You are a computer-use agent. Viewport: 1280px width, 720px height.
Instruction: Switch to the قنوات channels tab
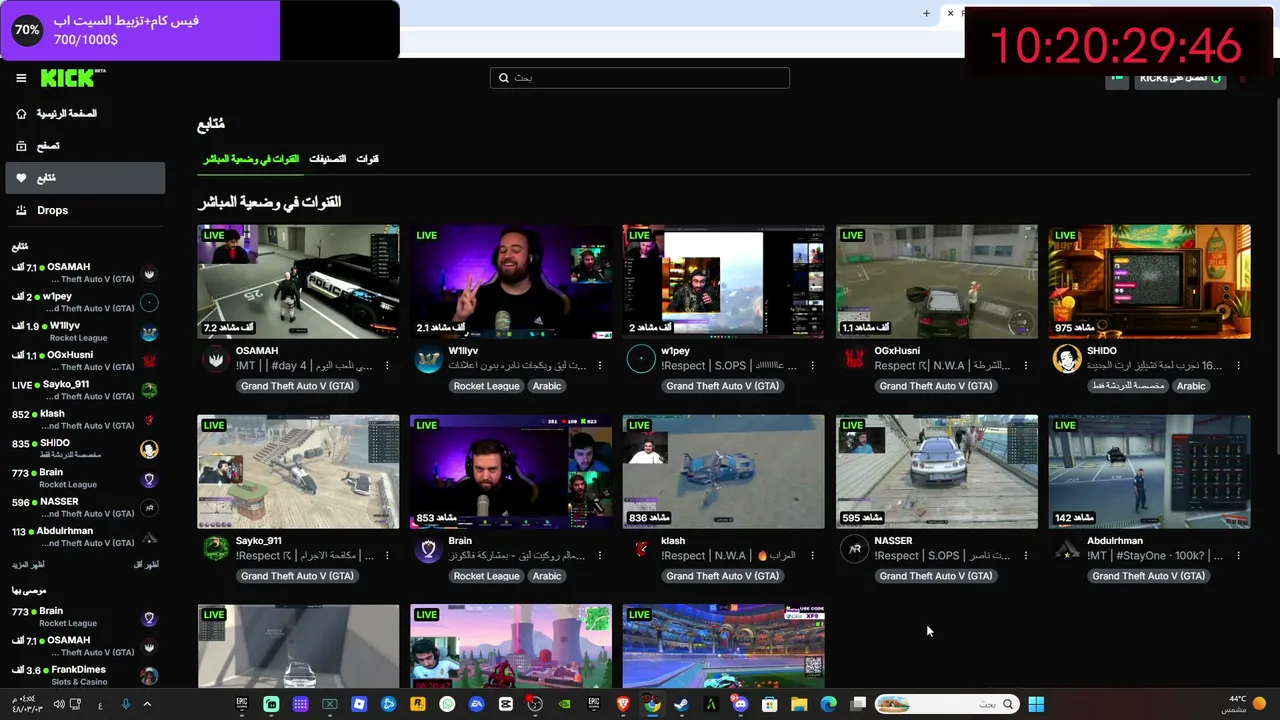click(x=367, y=159)
